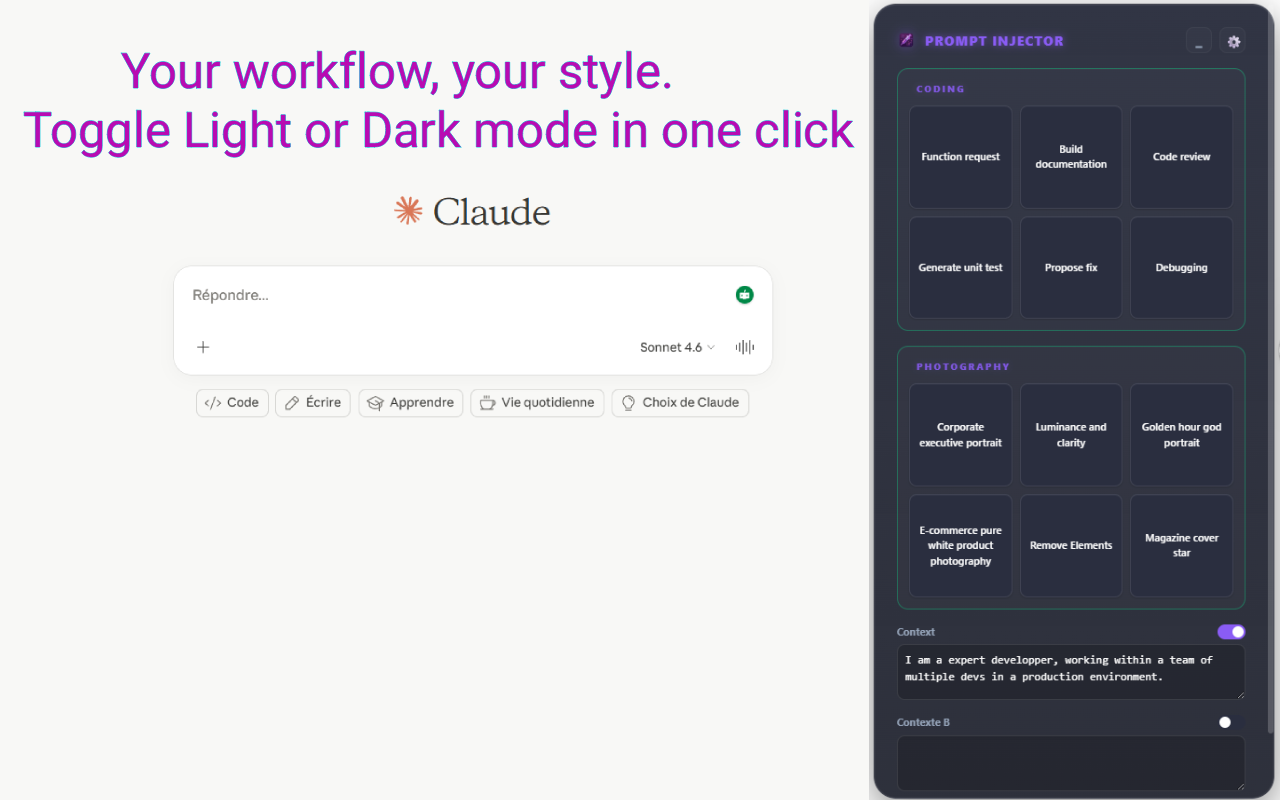The image size is (1280, 800).
Task: Minimize the Prompt Injector panel
Action: click(x=1198, y=41)
